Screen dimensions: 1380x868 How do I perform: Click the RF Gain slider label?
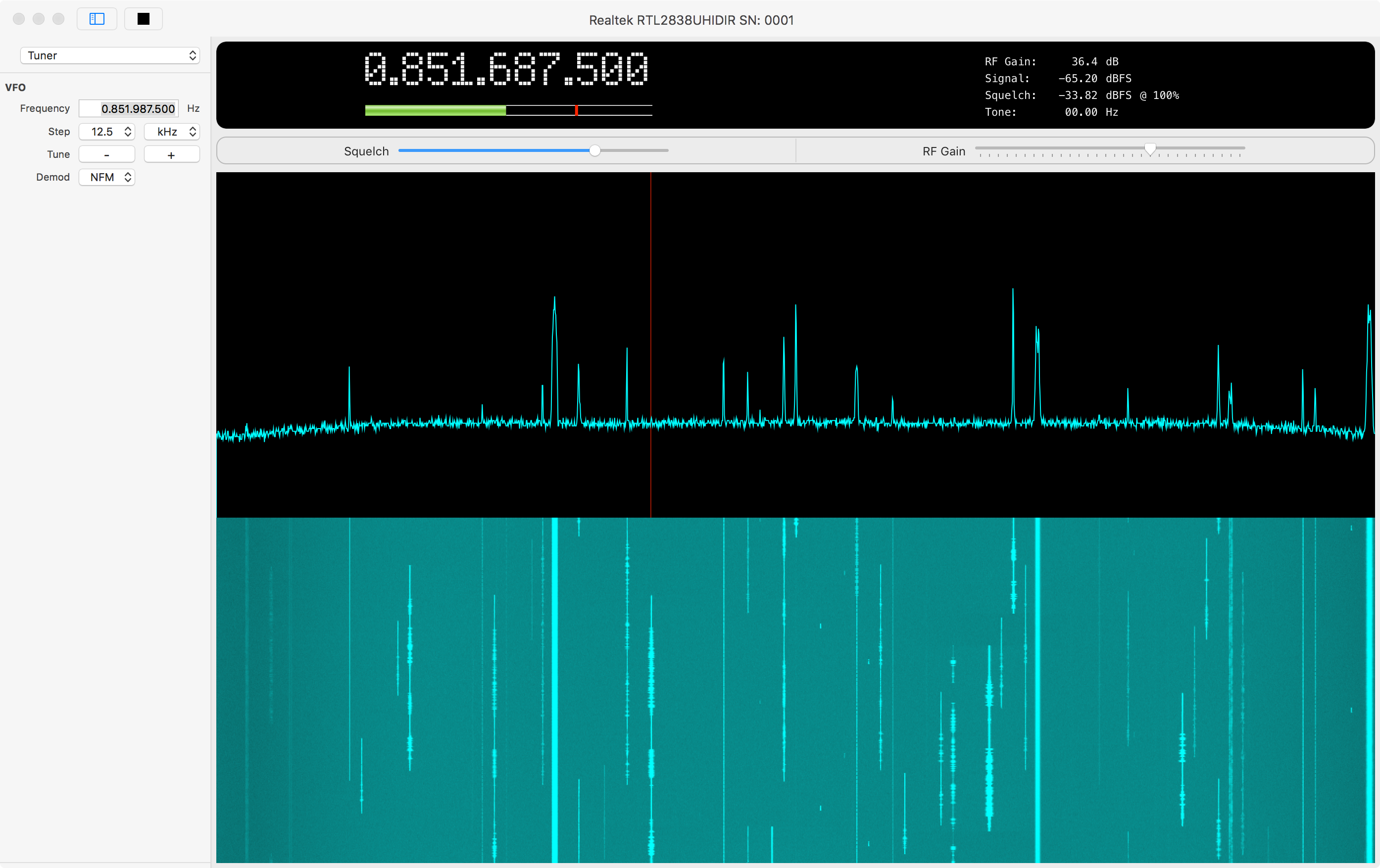(x=944, y=151)
